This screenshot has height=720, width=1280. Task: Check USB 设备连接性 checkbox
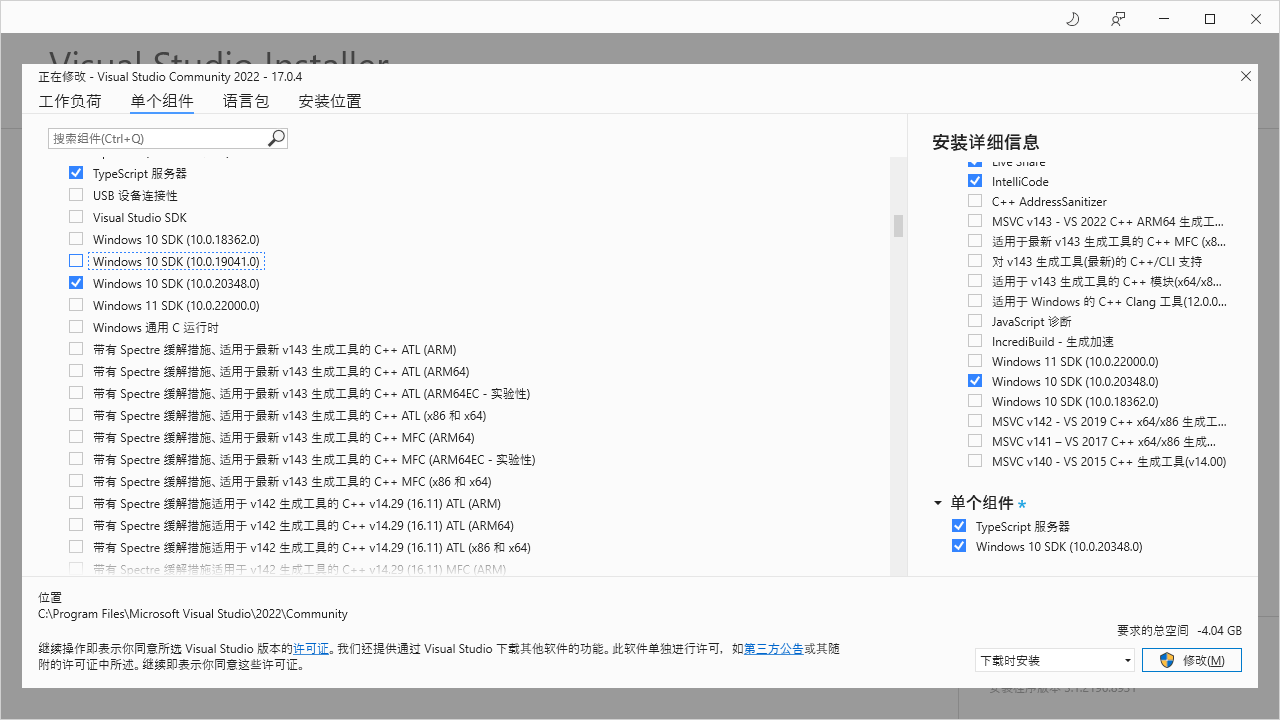(76, 195)
